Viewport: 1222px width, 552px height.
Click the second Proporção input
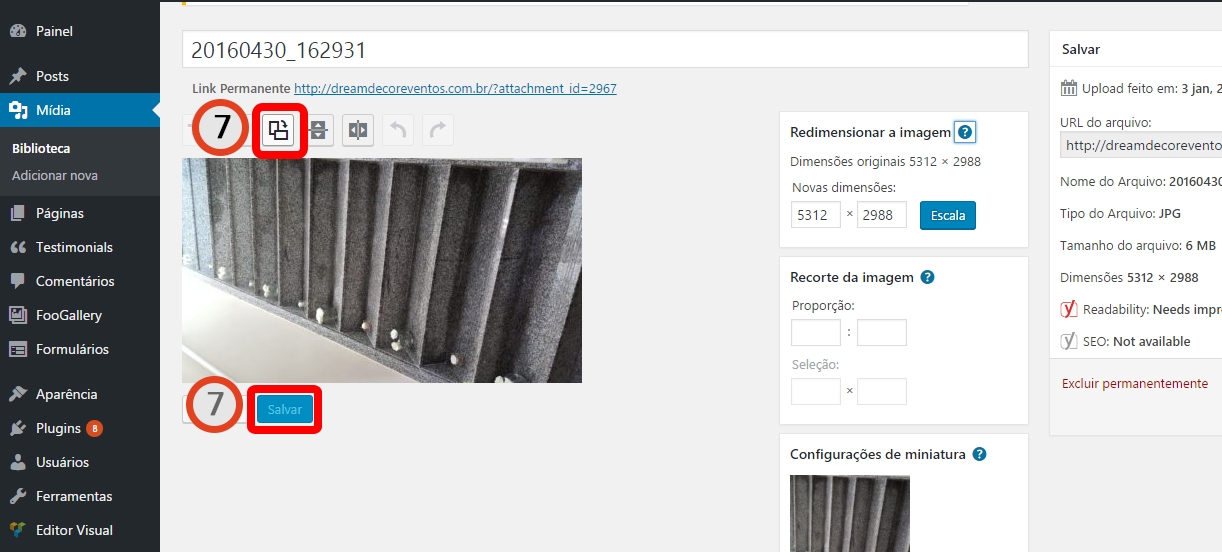click(882, 333)
